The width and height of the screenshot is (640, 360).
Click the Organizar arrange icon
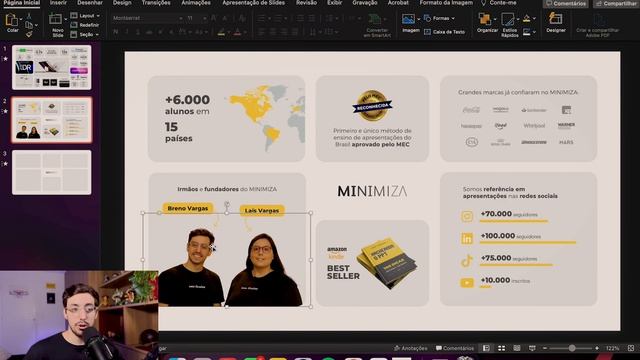point(485,19)
